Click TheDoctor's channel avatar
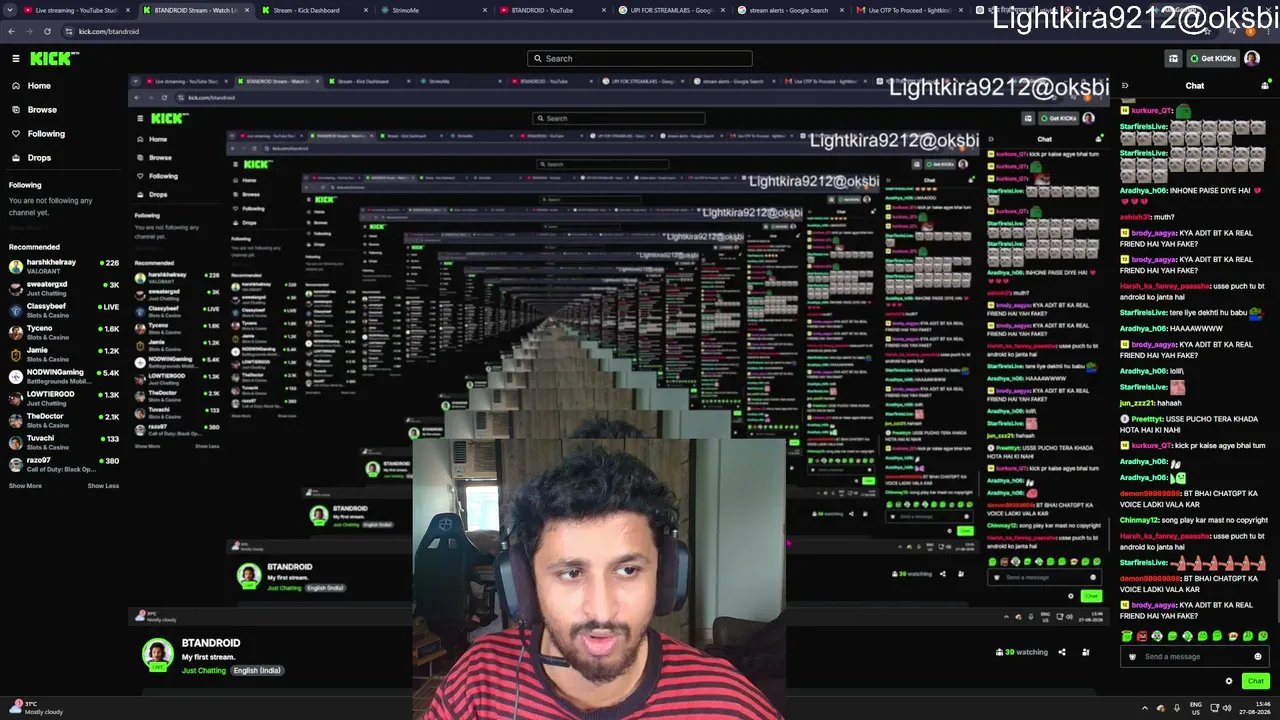This screenshot has width=1280, height=720. click(x=16, y=420)
